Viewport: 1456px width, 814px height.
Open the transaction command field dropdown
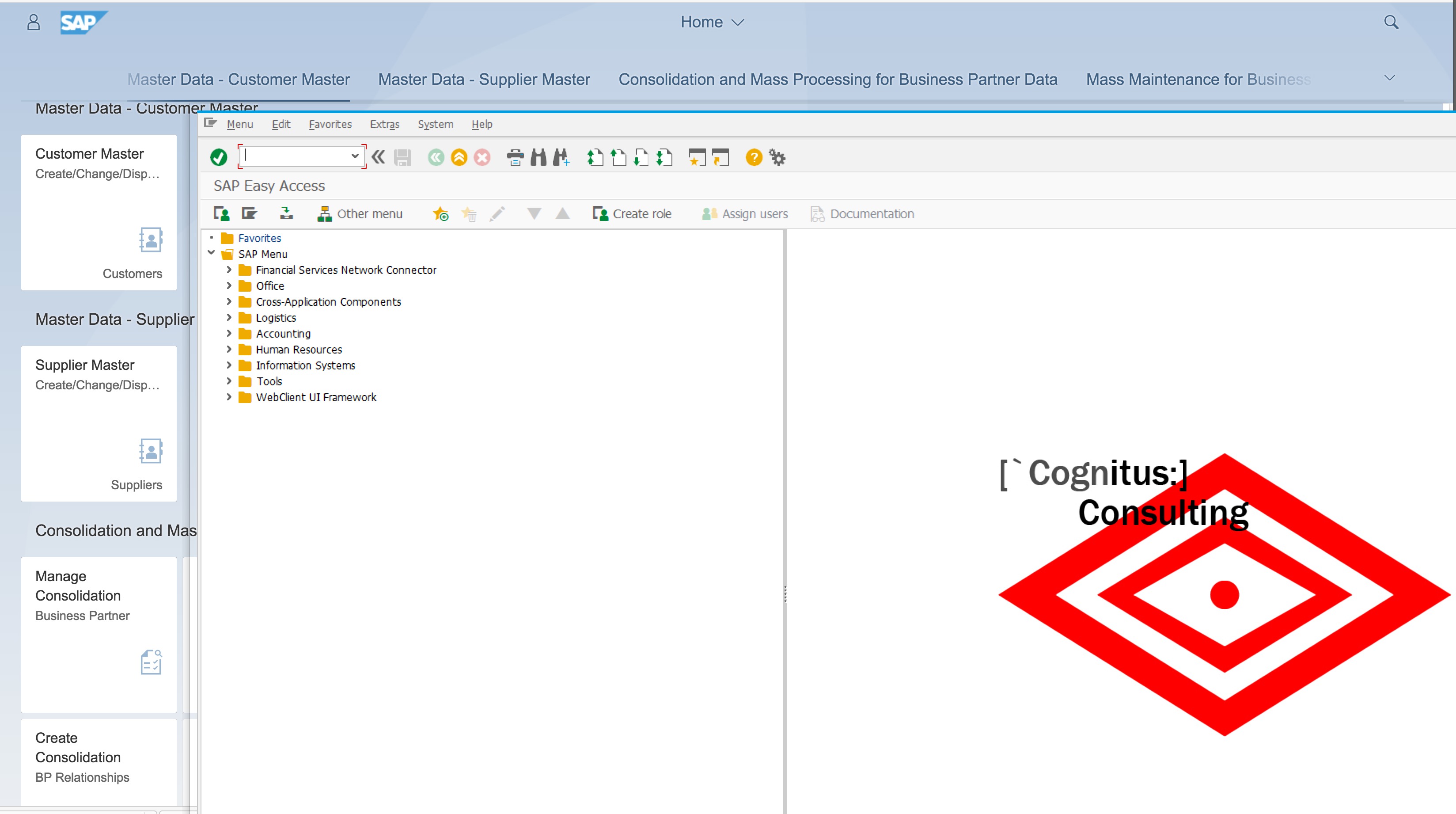point(354,156)
